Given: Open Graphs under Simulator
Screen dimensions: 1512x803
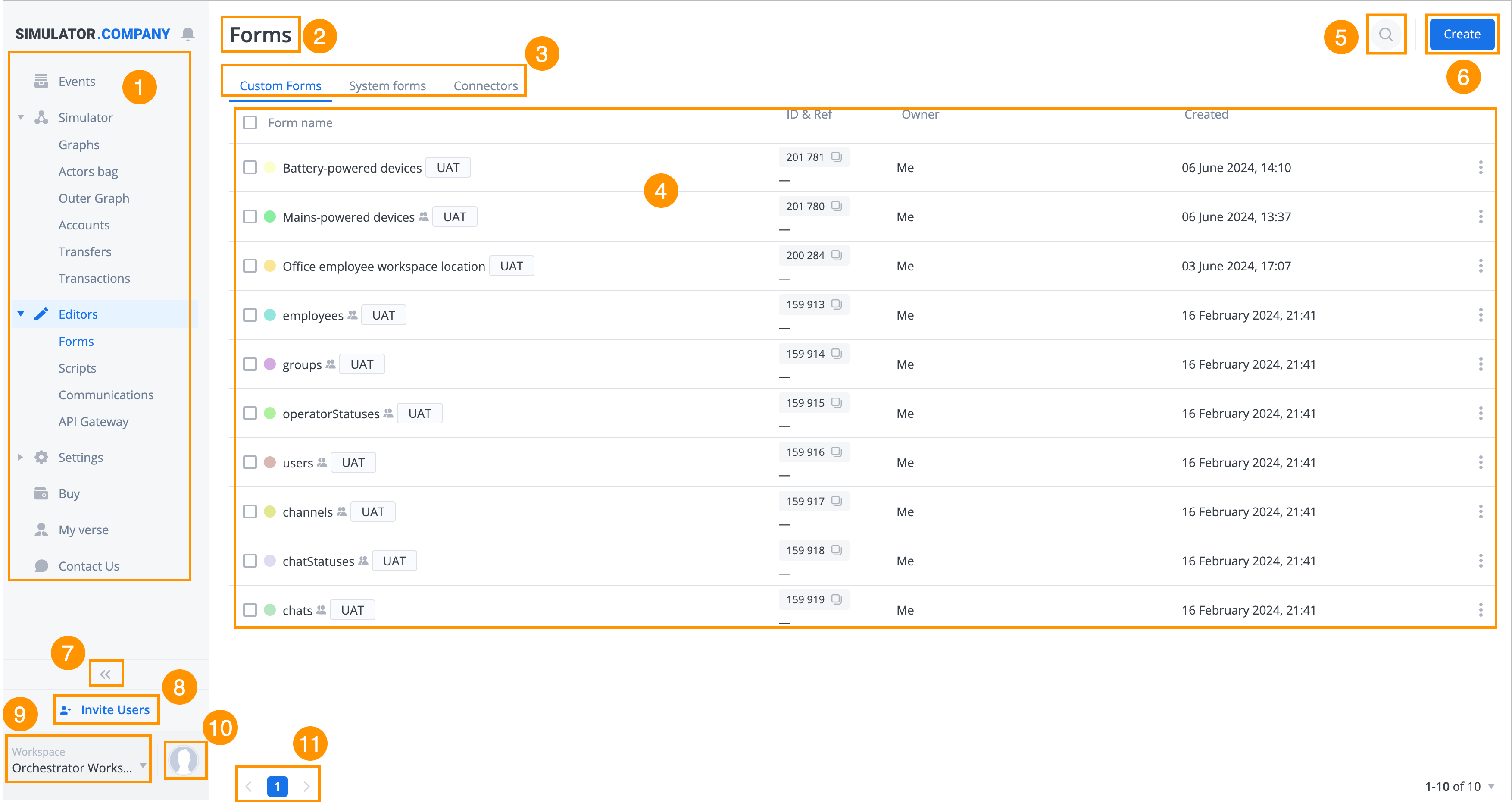Looking at the screenshot, I should (x=78, y=144).
